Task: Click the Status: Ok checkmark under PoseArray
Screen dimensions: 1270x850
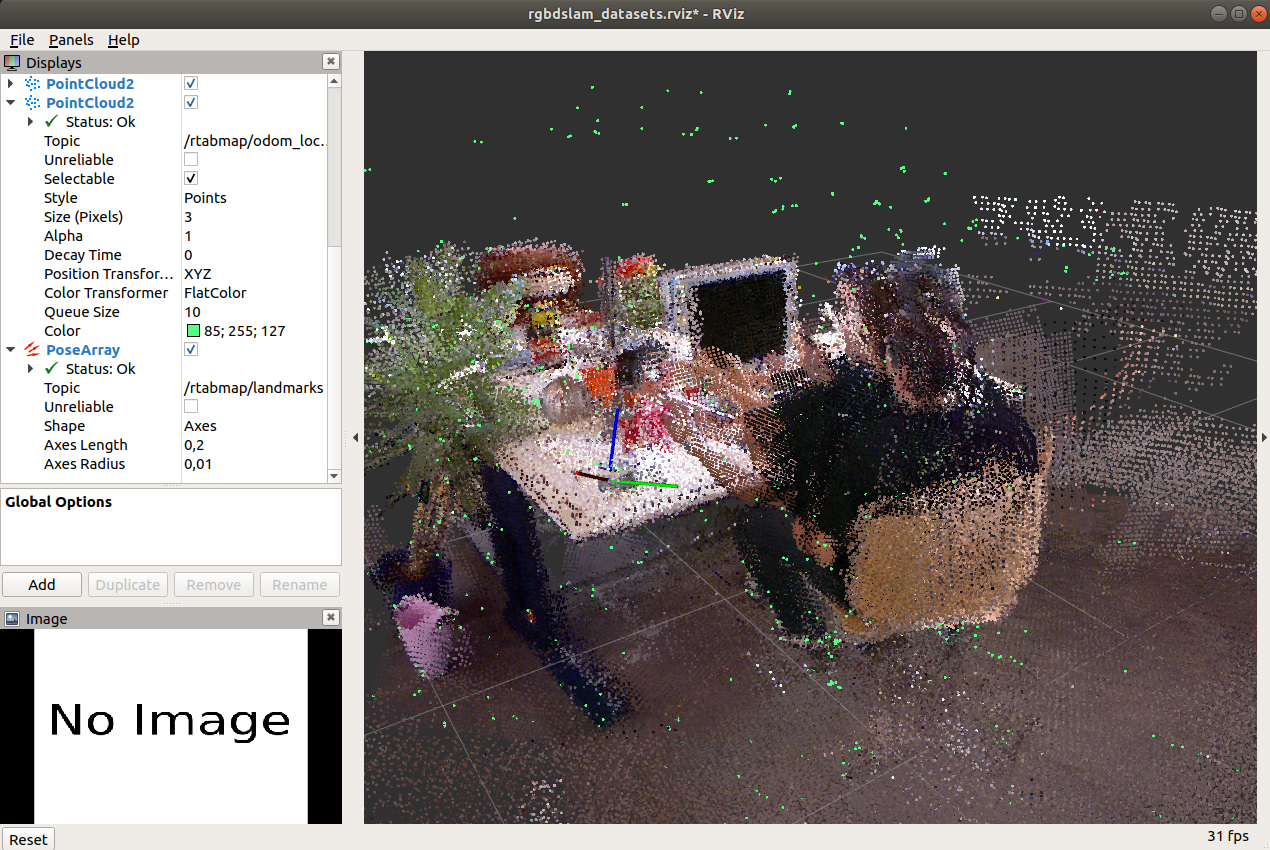Action: pyautogui.click(x=50, y=368)
